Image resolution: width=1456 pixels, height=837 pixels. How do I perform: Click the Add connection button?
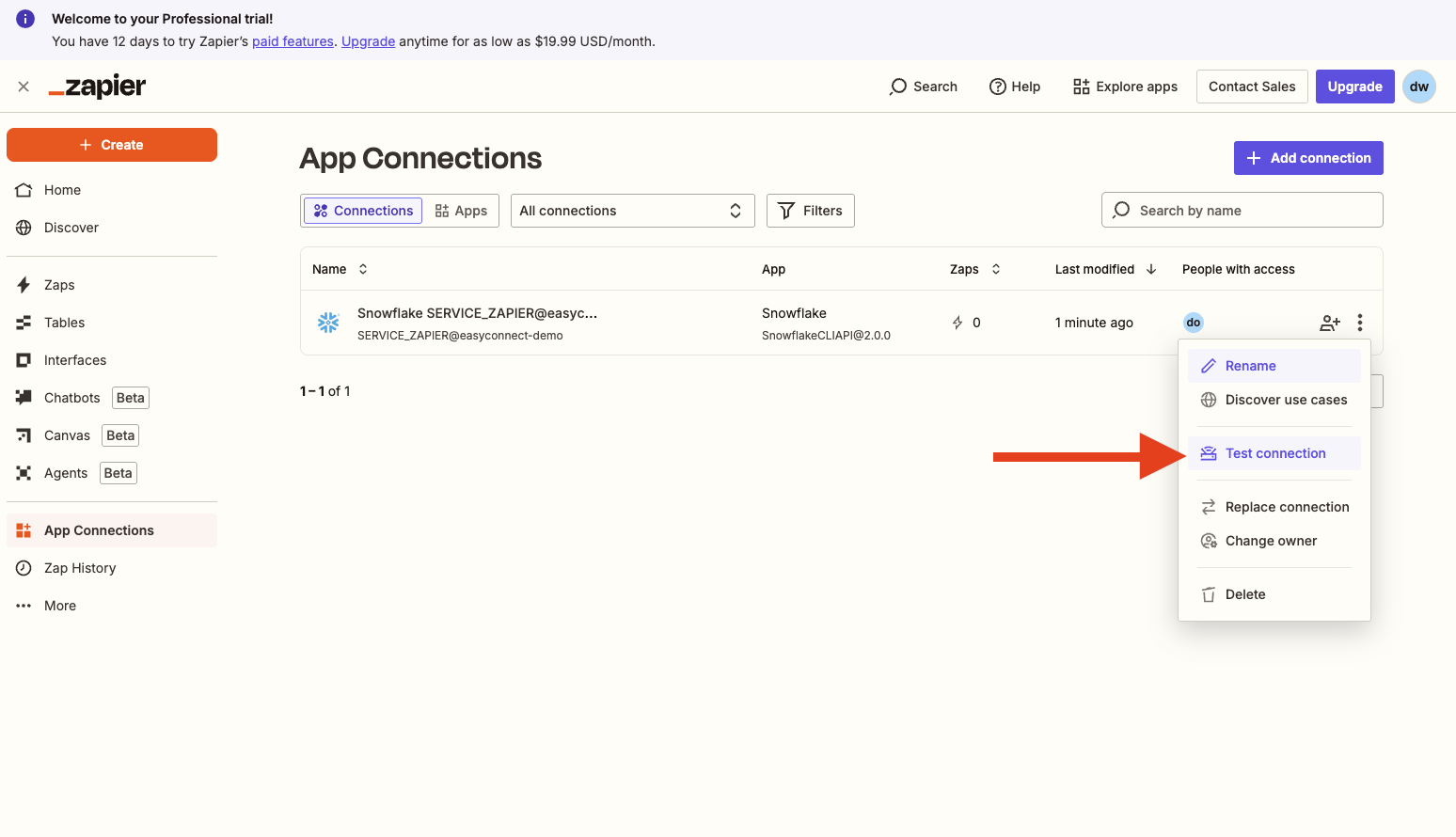coord(1308,158)
